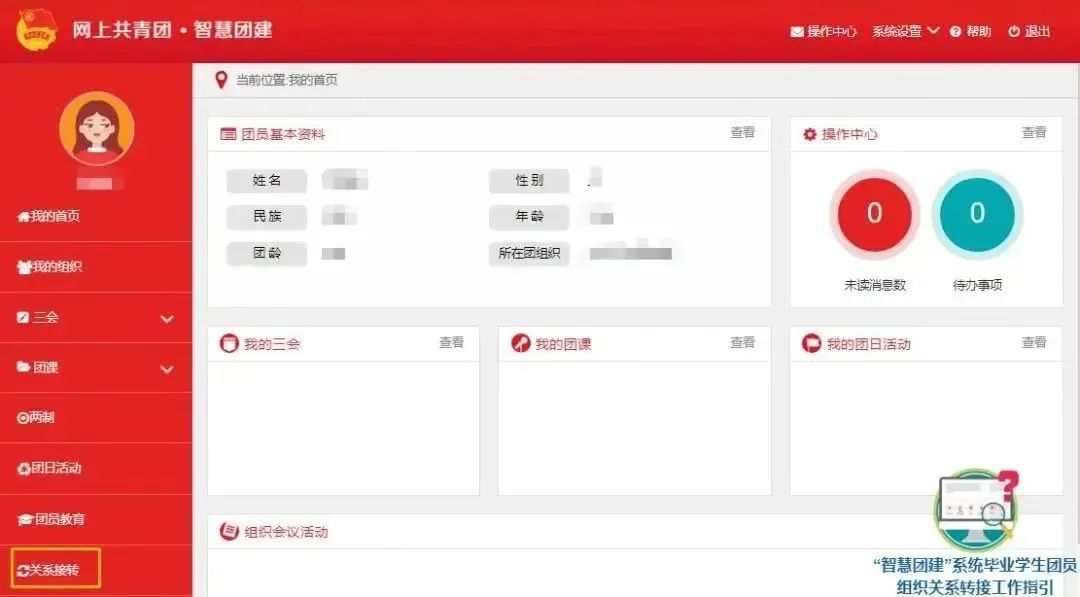Open 团员教育 sidebar item
This screenshot has height=597, width=1080.
click(52, 520)
